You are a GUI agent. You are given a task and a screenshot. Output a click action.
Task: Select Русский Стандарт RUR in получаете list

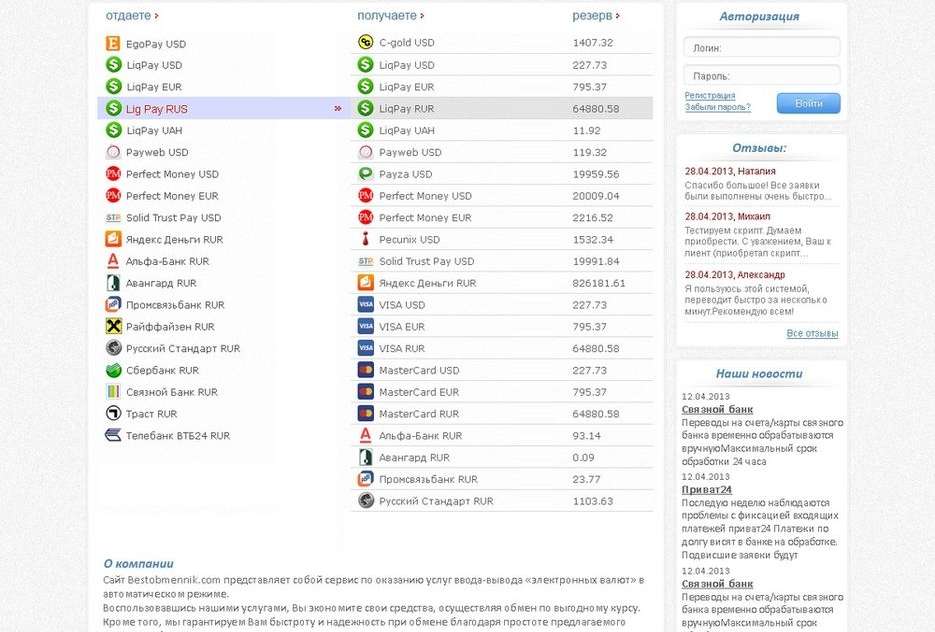[502, 501]
